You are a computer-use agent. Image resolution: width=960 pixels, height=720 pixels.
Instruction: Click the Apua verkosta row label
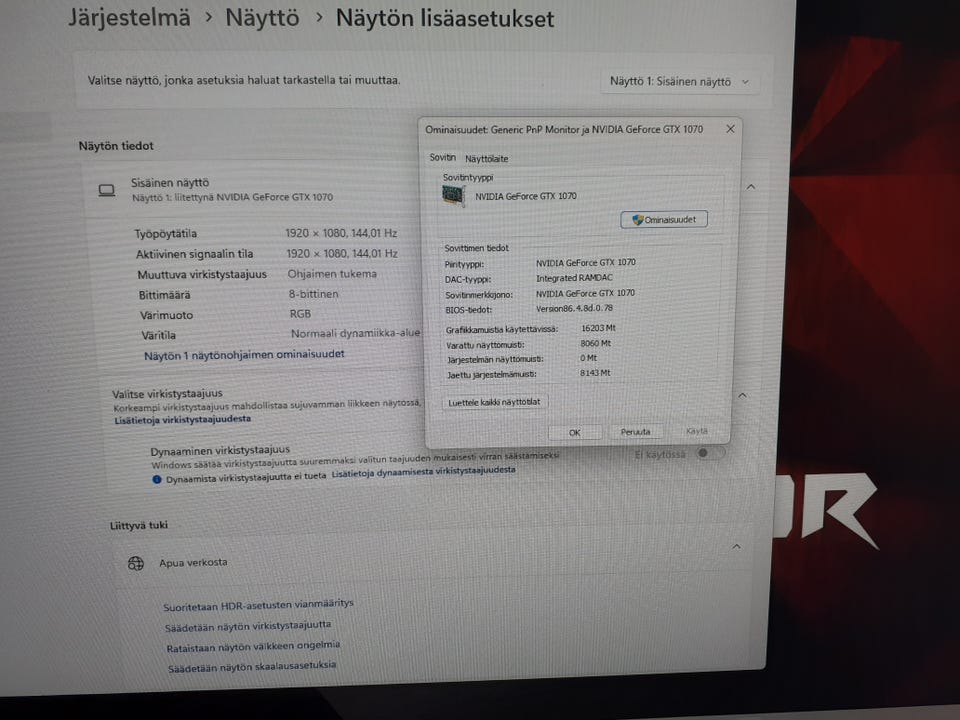pyautogui.click(x=193, y=562)
